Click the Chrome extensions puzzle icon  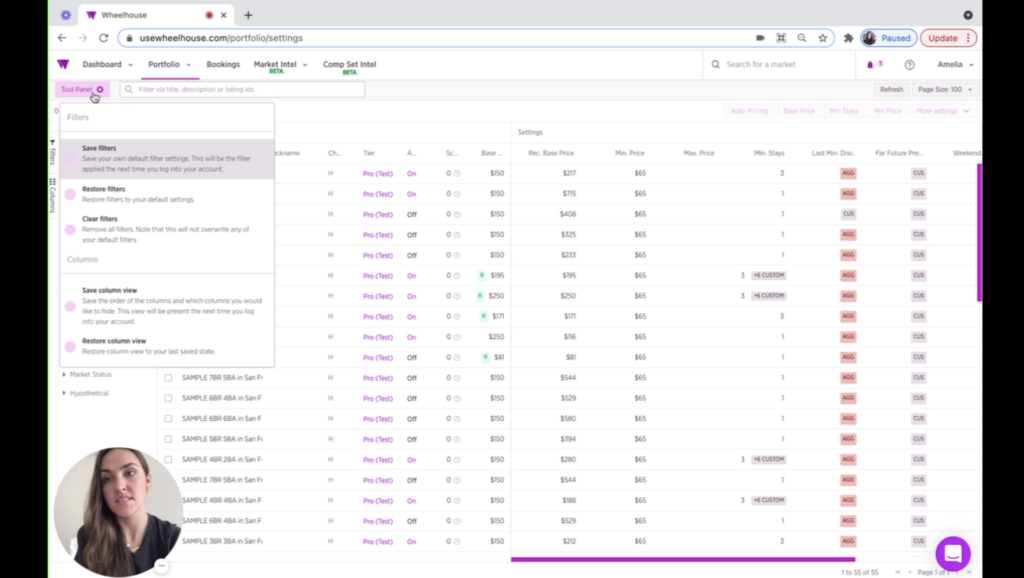pyautogui.click(x=848, y=38)
